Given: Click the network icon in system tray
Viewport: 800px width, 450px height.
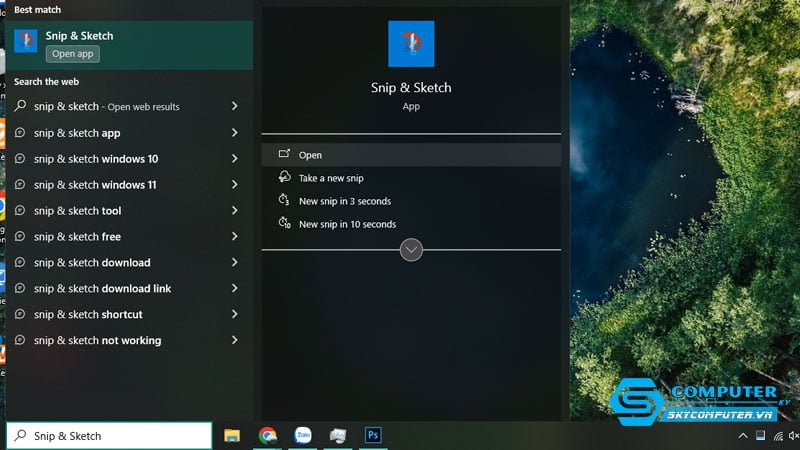Looking at the screenshot, I should point(778,436).
